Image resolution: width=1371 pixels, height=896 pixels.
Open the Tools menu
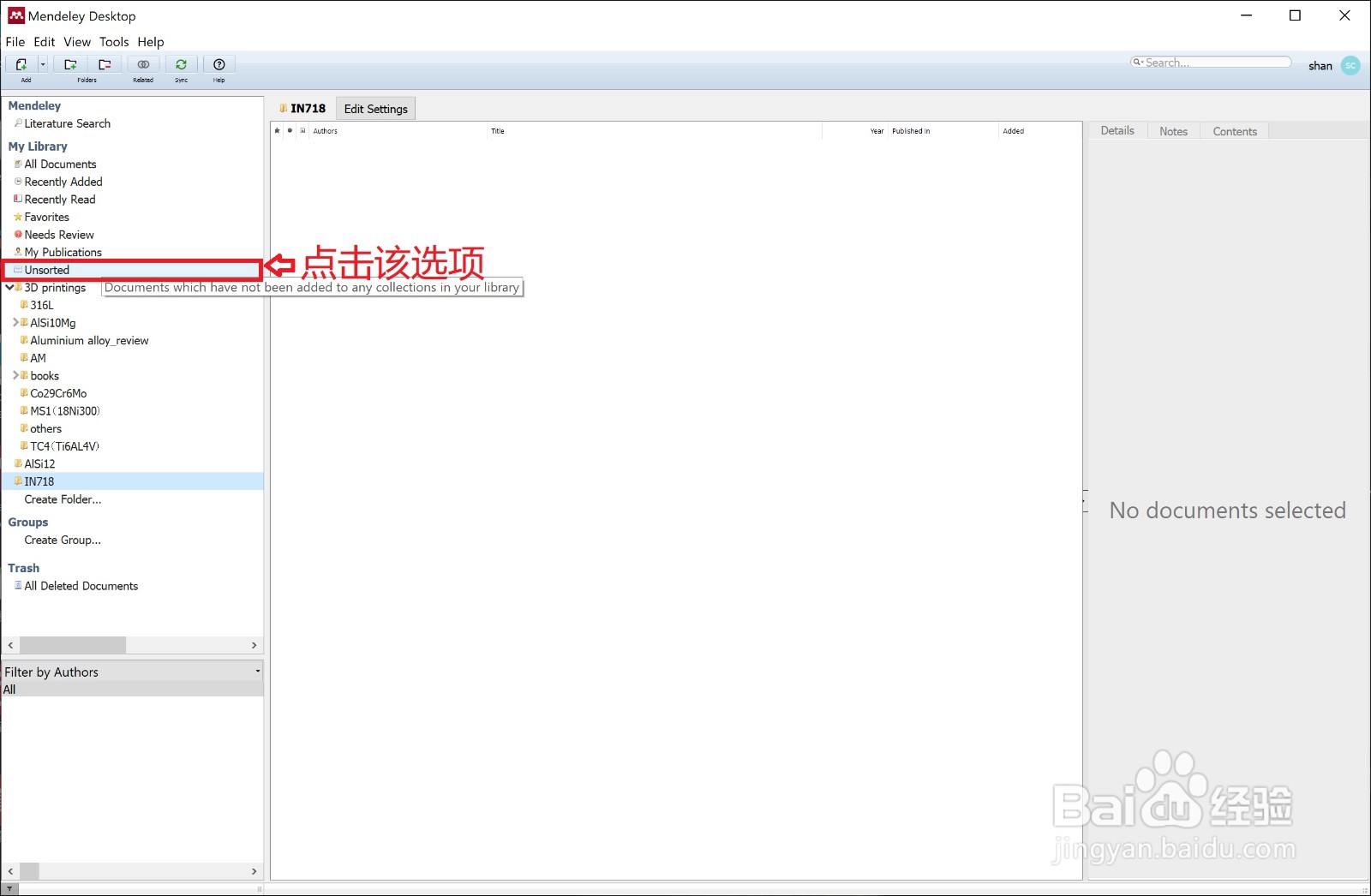pos(114,42)
